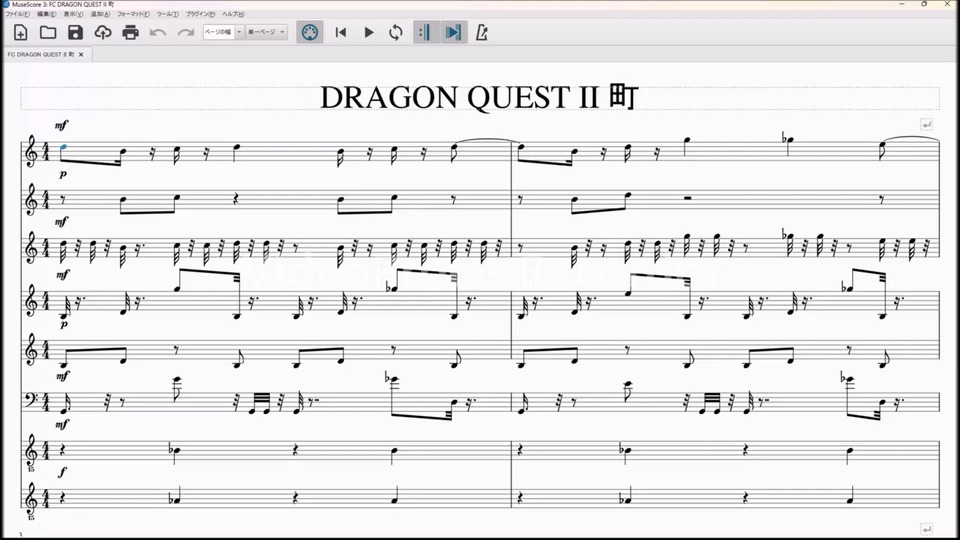The width and height of the screenshot is (960, 540).
Task: Click the system break marker at top right
Action: point(927,125)
